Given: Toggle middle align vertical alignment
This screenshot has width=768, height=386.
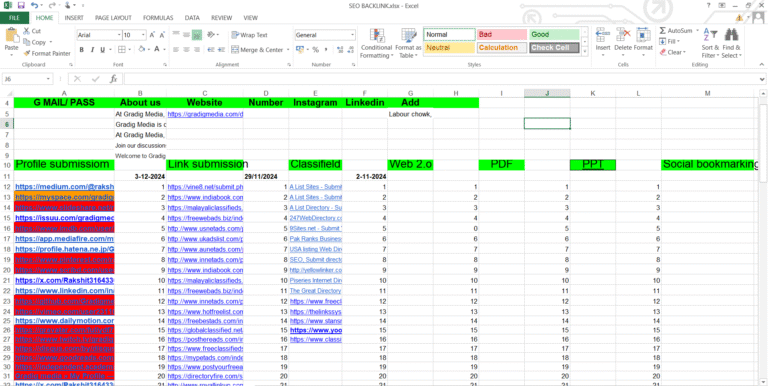Looking at the screenshot, I should pos(186,35).
